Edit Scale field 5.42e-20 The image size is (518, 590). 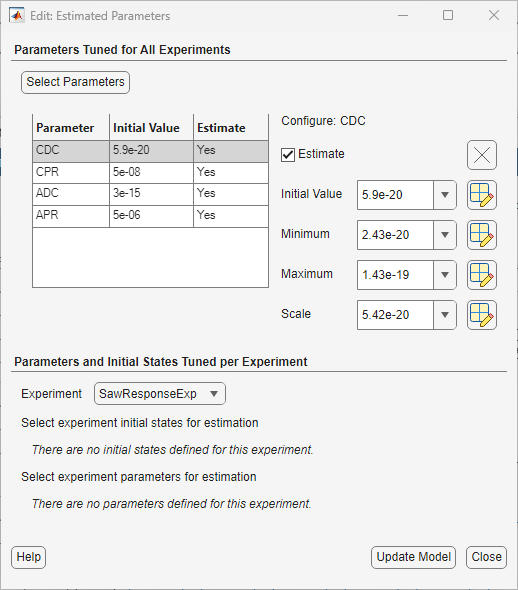(x=395, y=315)
